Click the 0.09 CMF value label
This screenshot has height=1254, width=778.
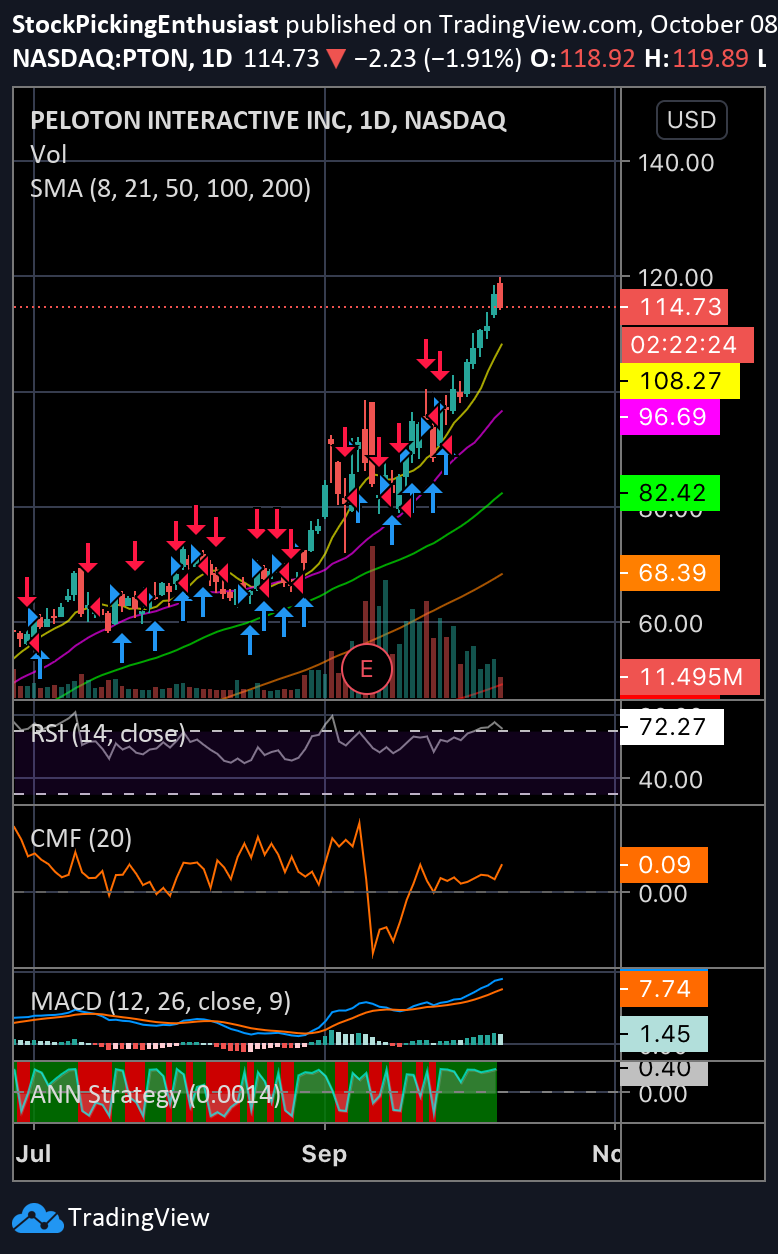click(664, 865)
